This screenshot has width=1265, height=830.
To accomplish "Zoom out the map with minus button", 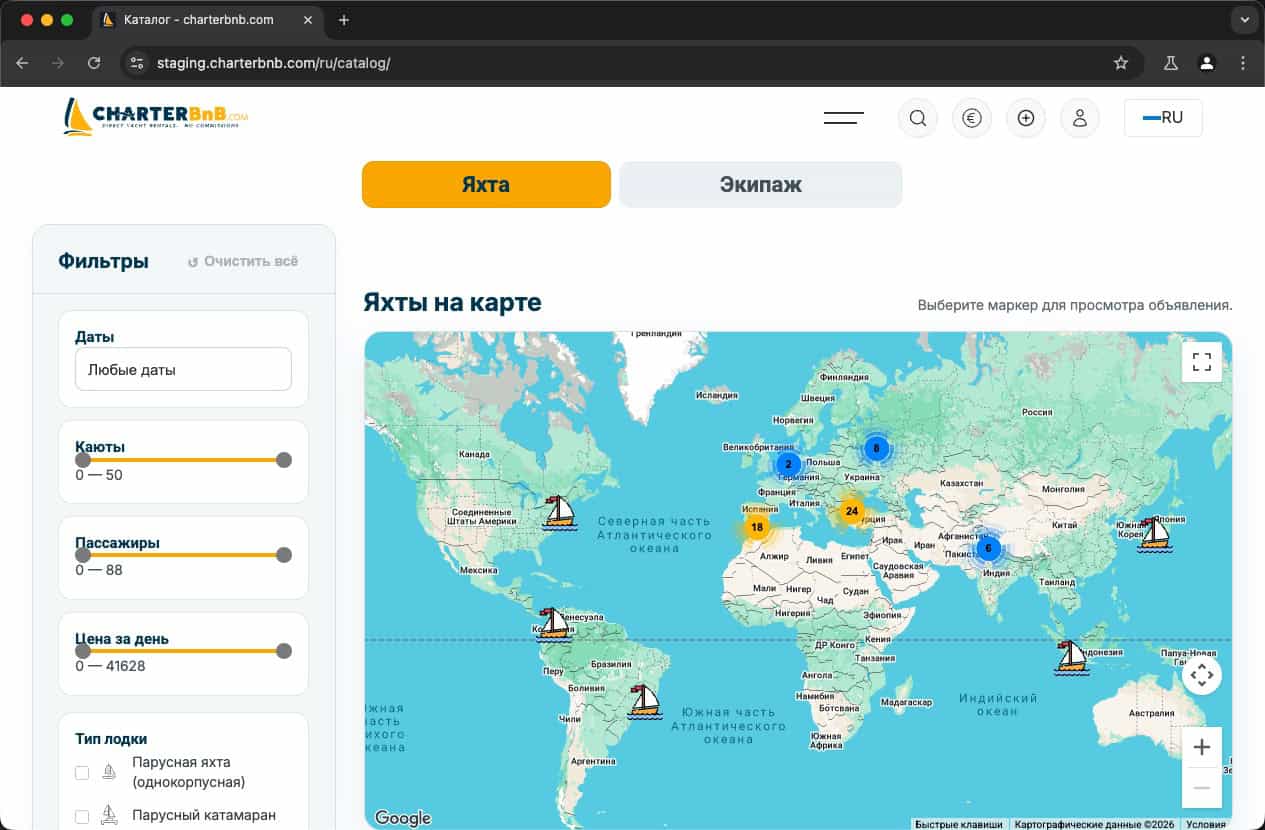I will (1202, 788).
